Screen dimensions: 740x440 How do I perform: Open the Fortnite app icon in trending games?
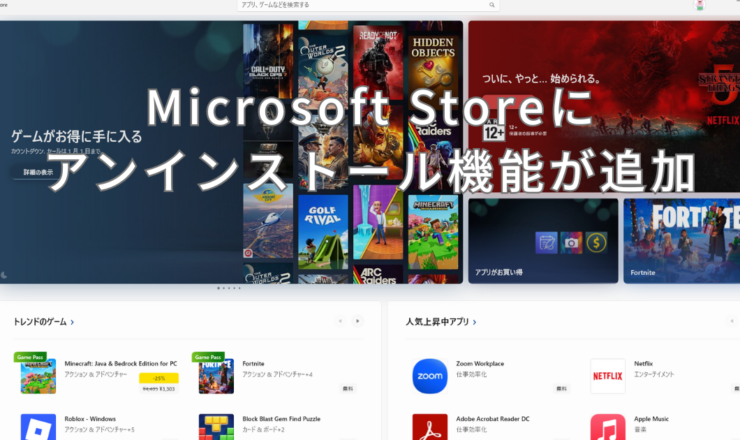pyautogui.click(x=216, y=376)
